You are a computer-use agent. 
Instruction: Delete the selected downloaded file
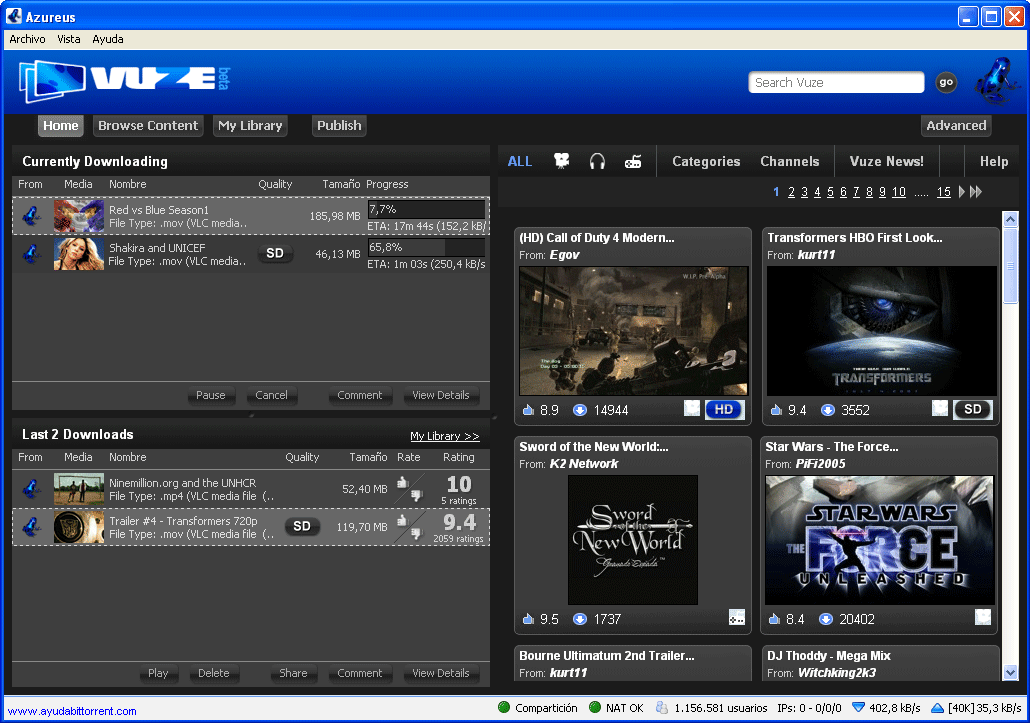[x=213, y=673]
